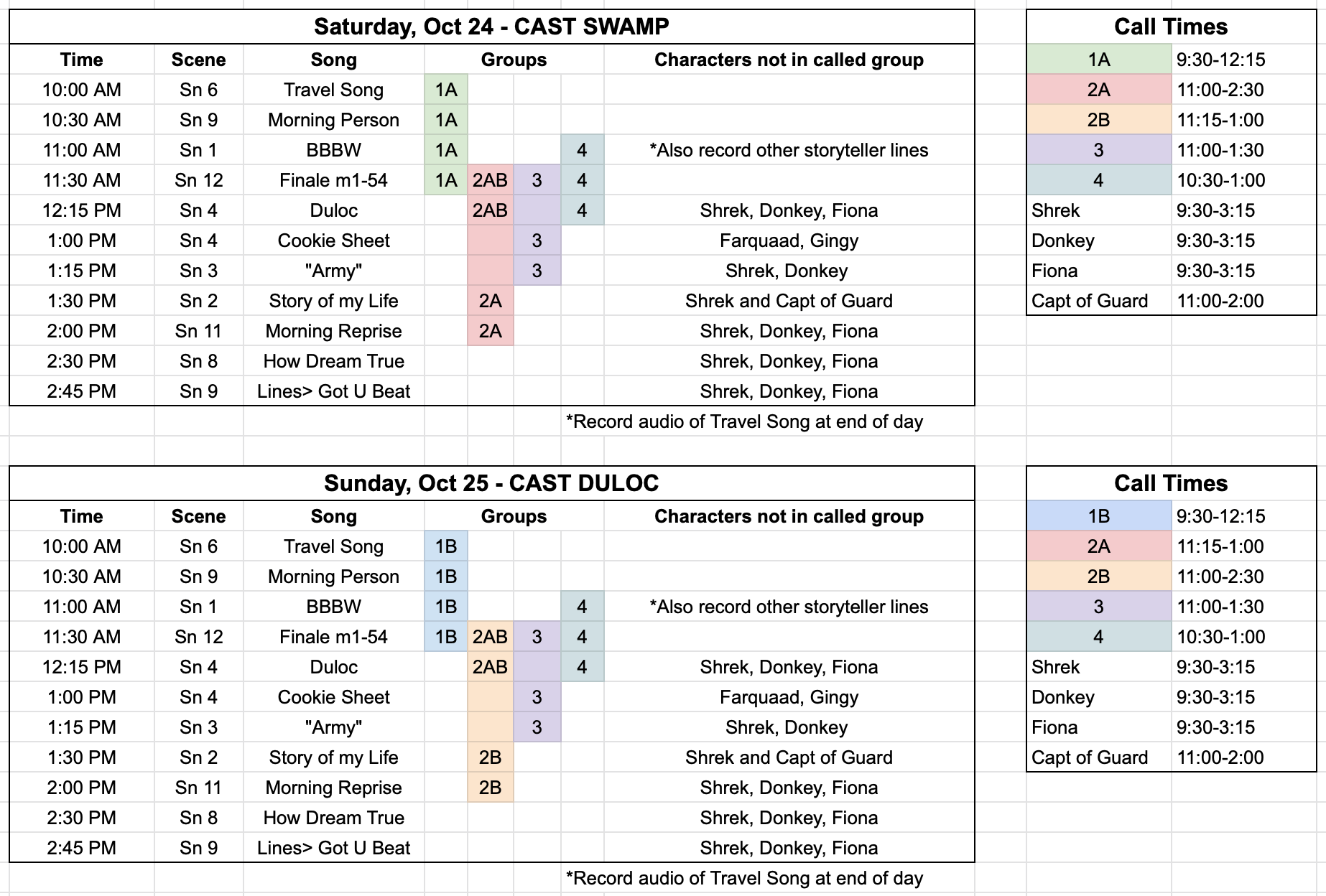Click Sunday's 'Lines> Got U Beat' cell

click(x=333, y=848)
